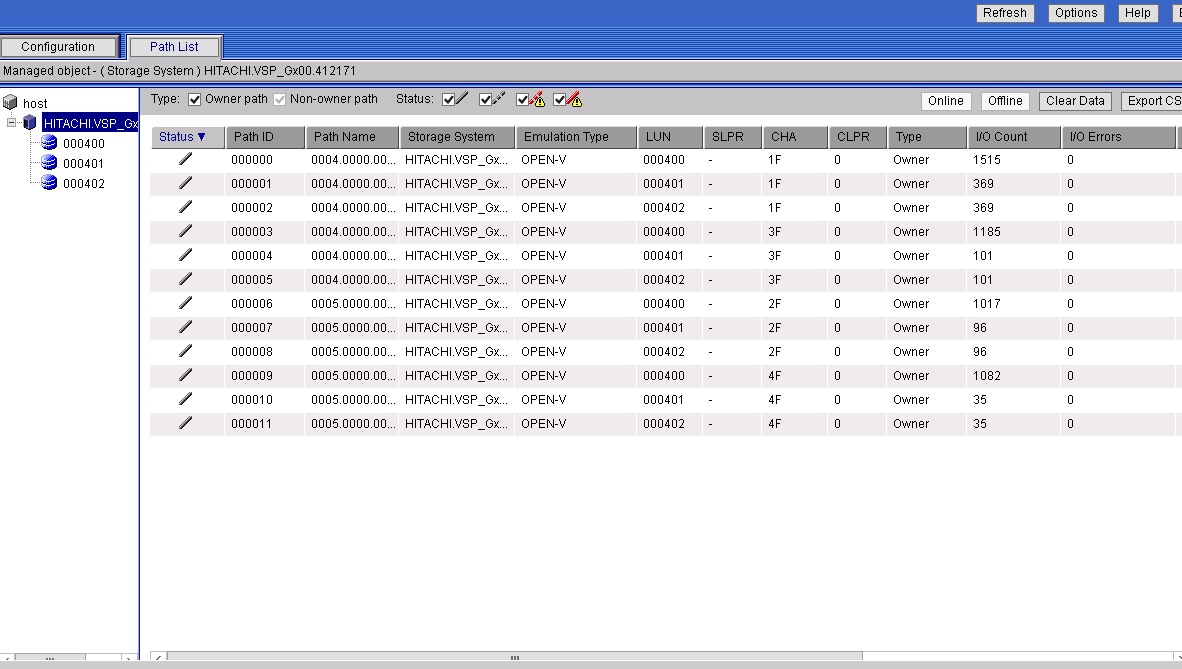The image size is (1182, 669).
Task: Click the disk icon for LU 000401
Action: 49,162
